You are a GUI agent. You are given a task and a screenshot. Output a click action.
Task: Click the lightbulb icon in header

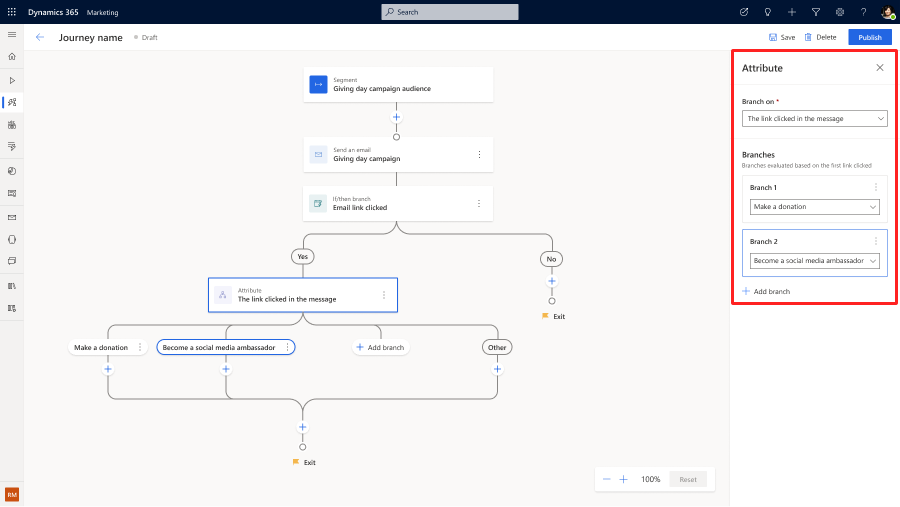pos(768,12)
